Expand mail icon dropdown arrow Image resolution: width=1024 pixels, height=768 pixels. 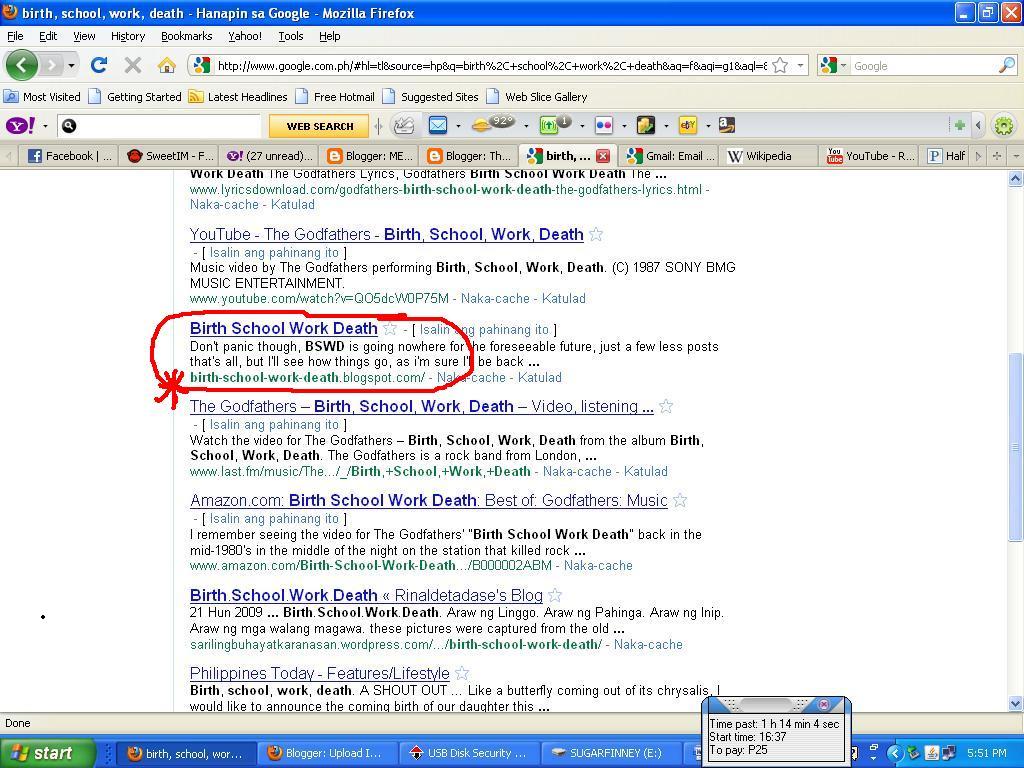[x=458, y=126]
